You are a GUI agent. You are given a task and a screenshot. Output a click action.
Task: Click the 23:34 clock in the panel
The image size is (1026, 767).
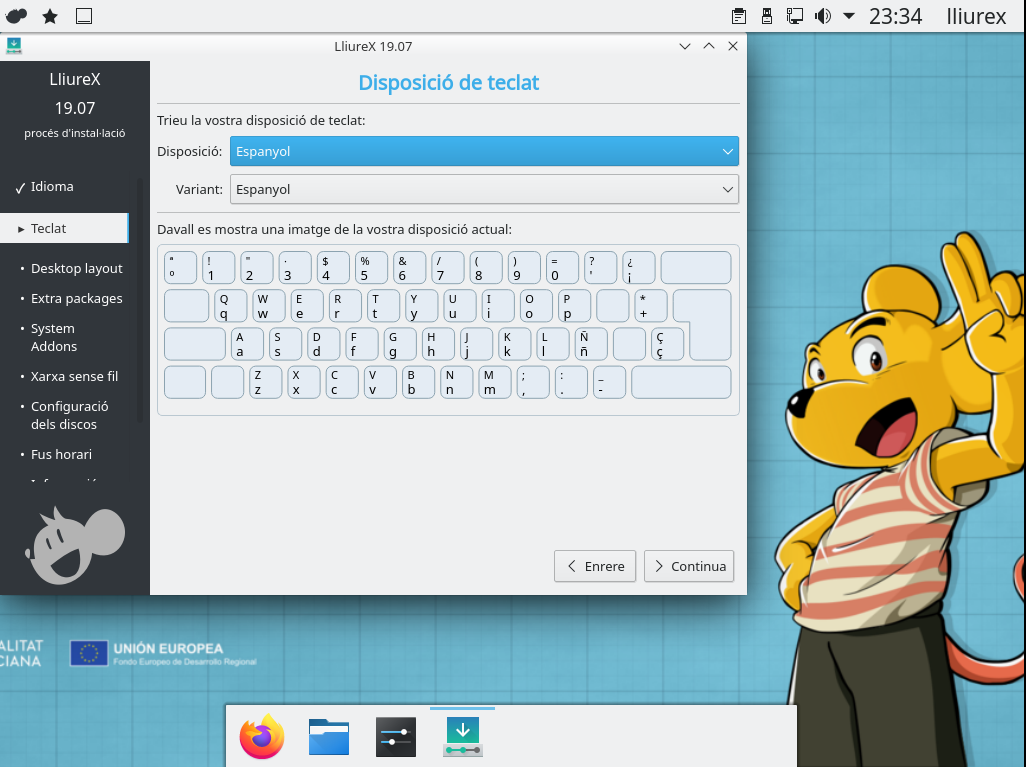click(x=895, y=16)
